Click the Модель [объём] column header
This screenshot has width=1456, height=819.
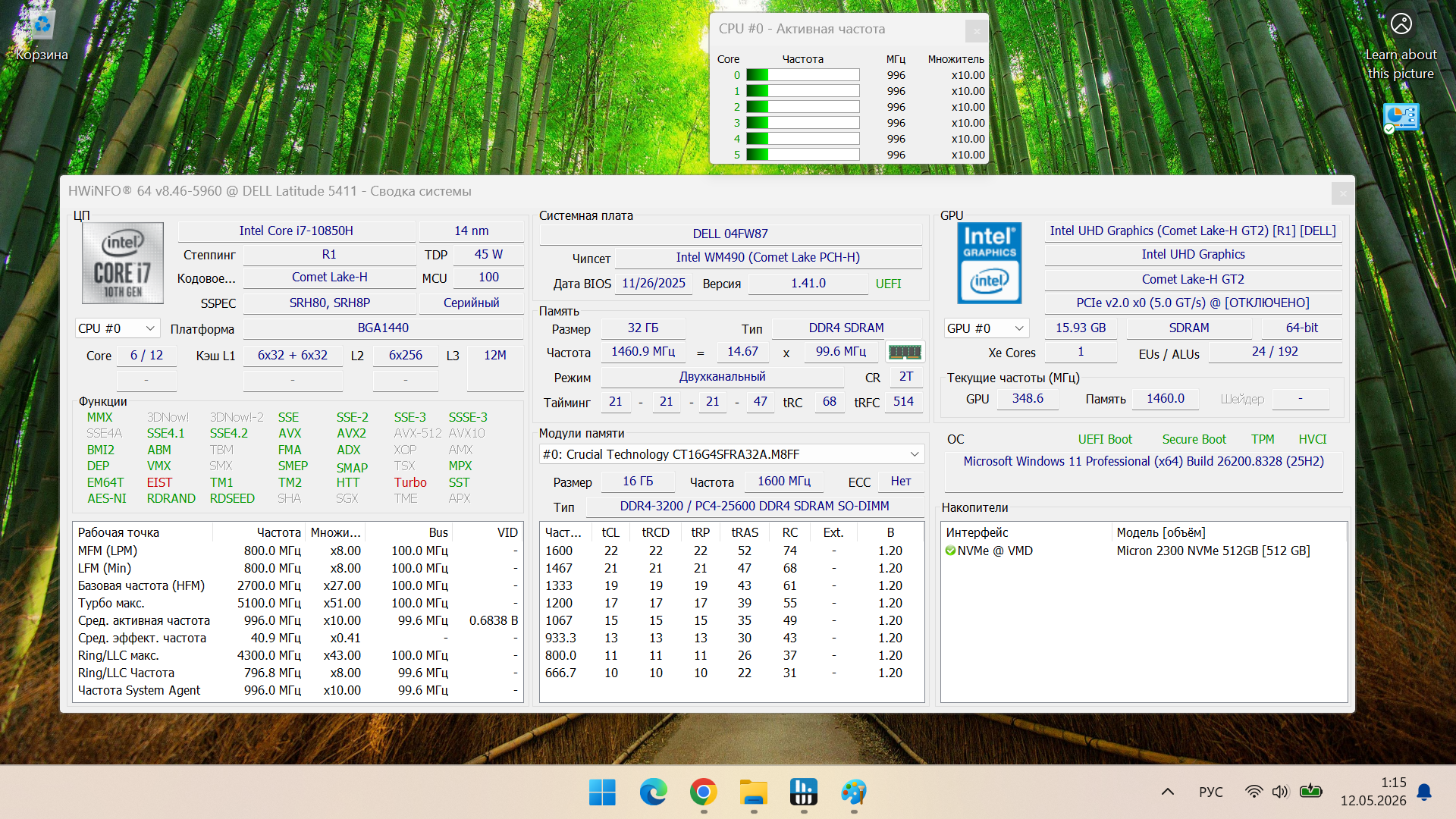pyautogui.click(x=1228, y=532)
